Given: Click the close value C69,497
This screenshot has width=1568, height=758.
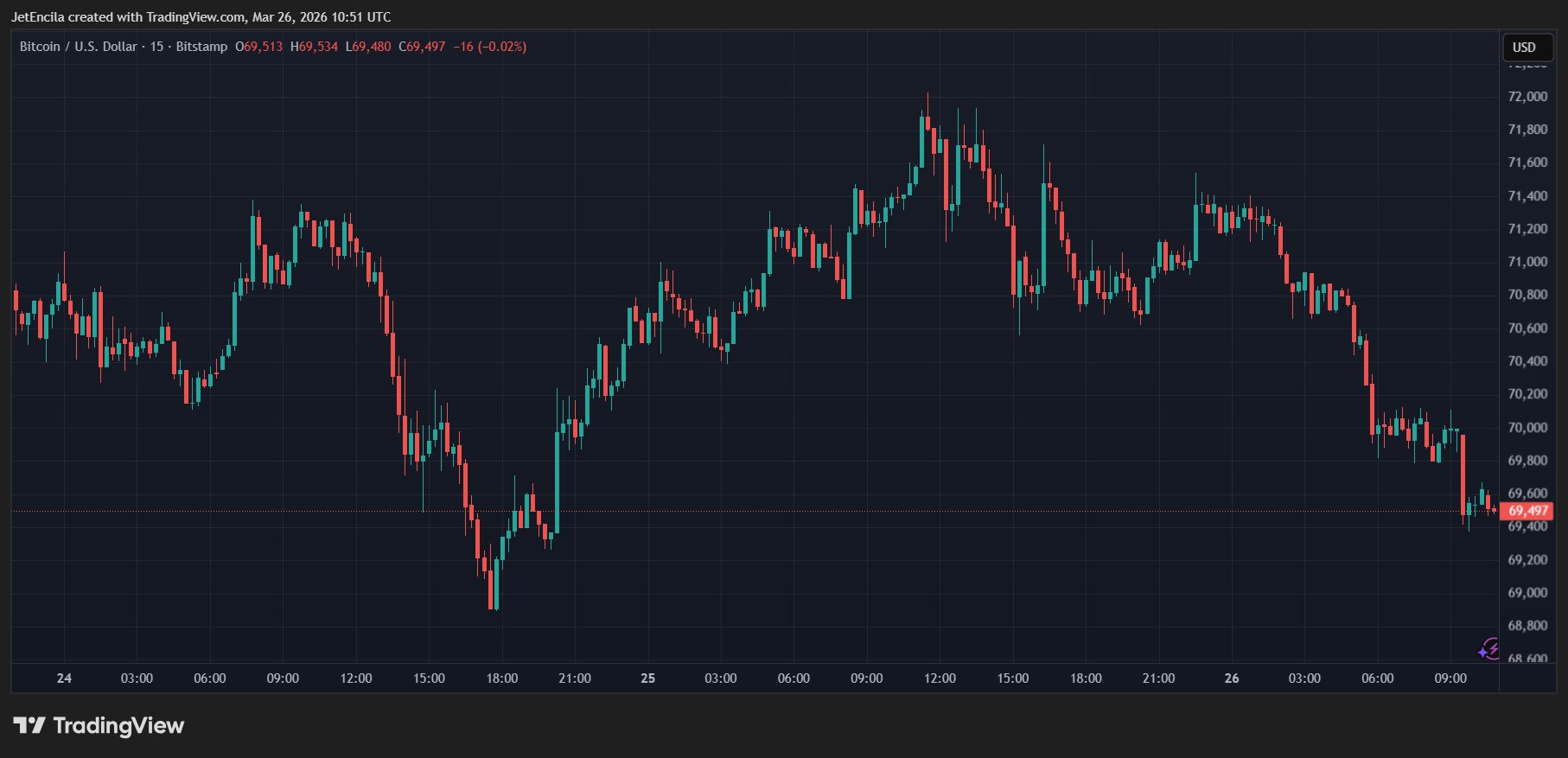Looking at the screenshot, I should (x=422, y=47).
